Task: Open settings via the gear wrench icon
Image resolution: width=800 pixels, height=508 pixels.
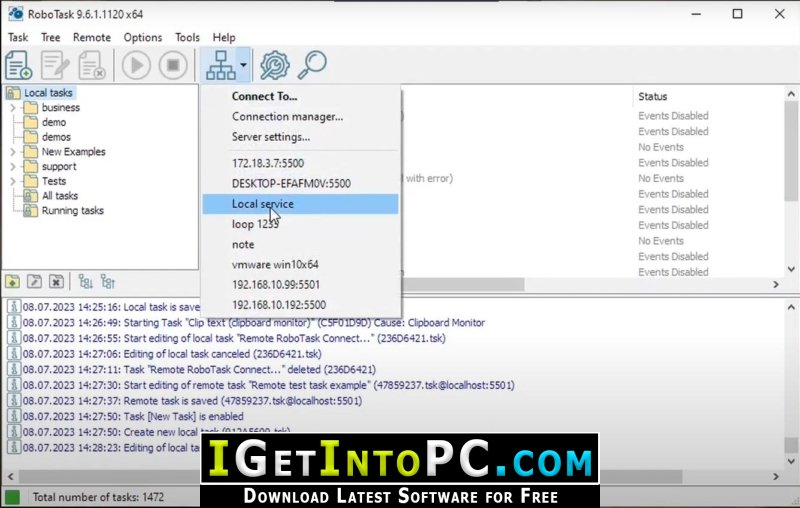Action: (274, 65)
